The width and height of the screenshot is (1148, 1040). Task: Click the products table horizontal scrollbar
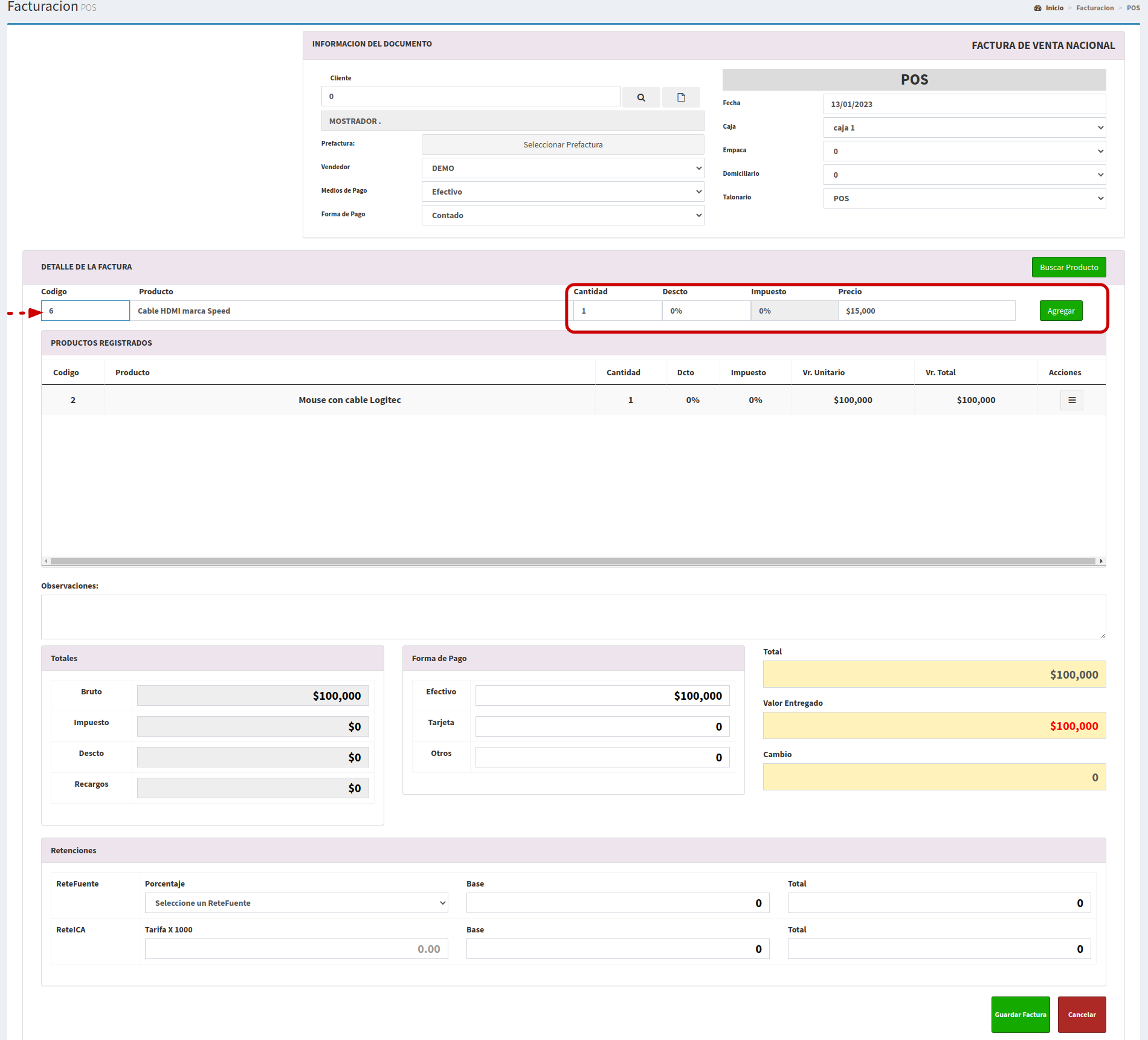[x=573, y=561]
